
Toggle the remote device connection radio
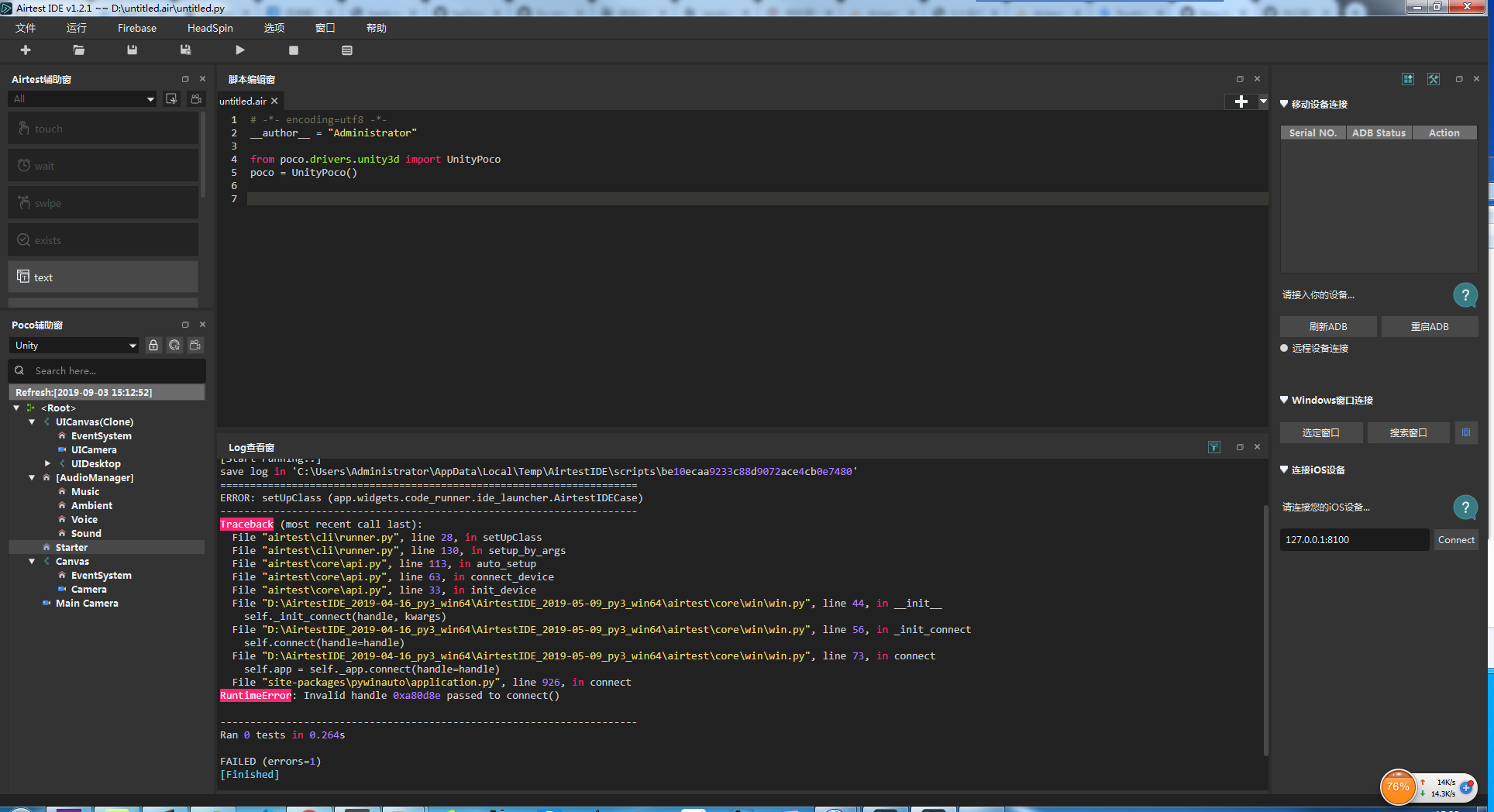click(1284, 348)
